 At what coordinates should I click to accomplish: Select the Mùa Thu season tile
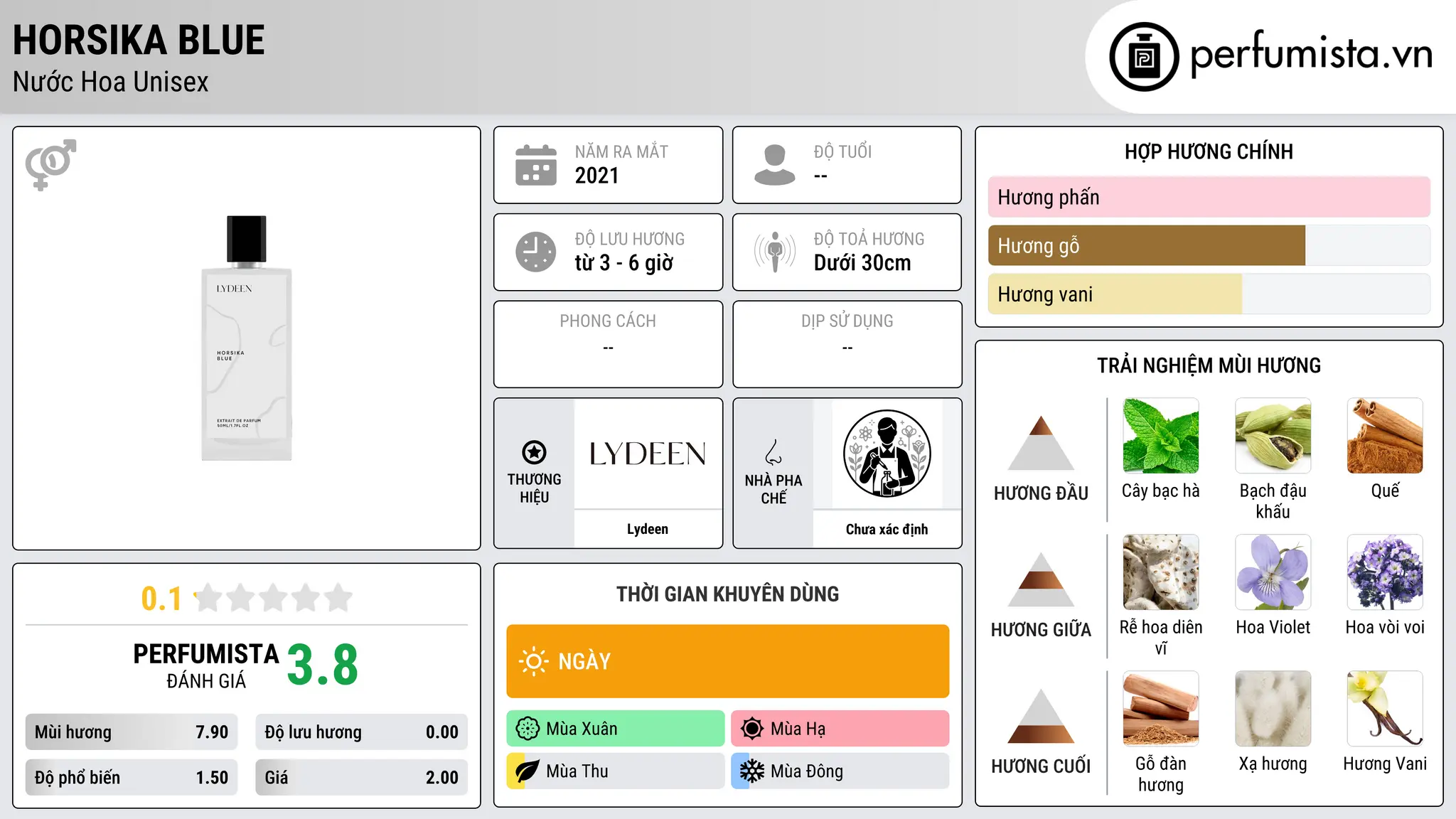click(x=616, y=771)
